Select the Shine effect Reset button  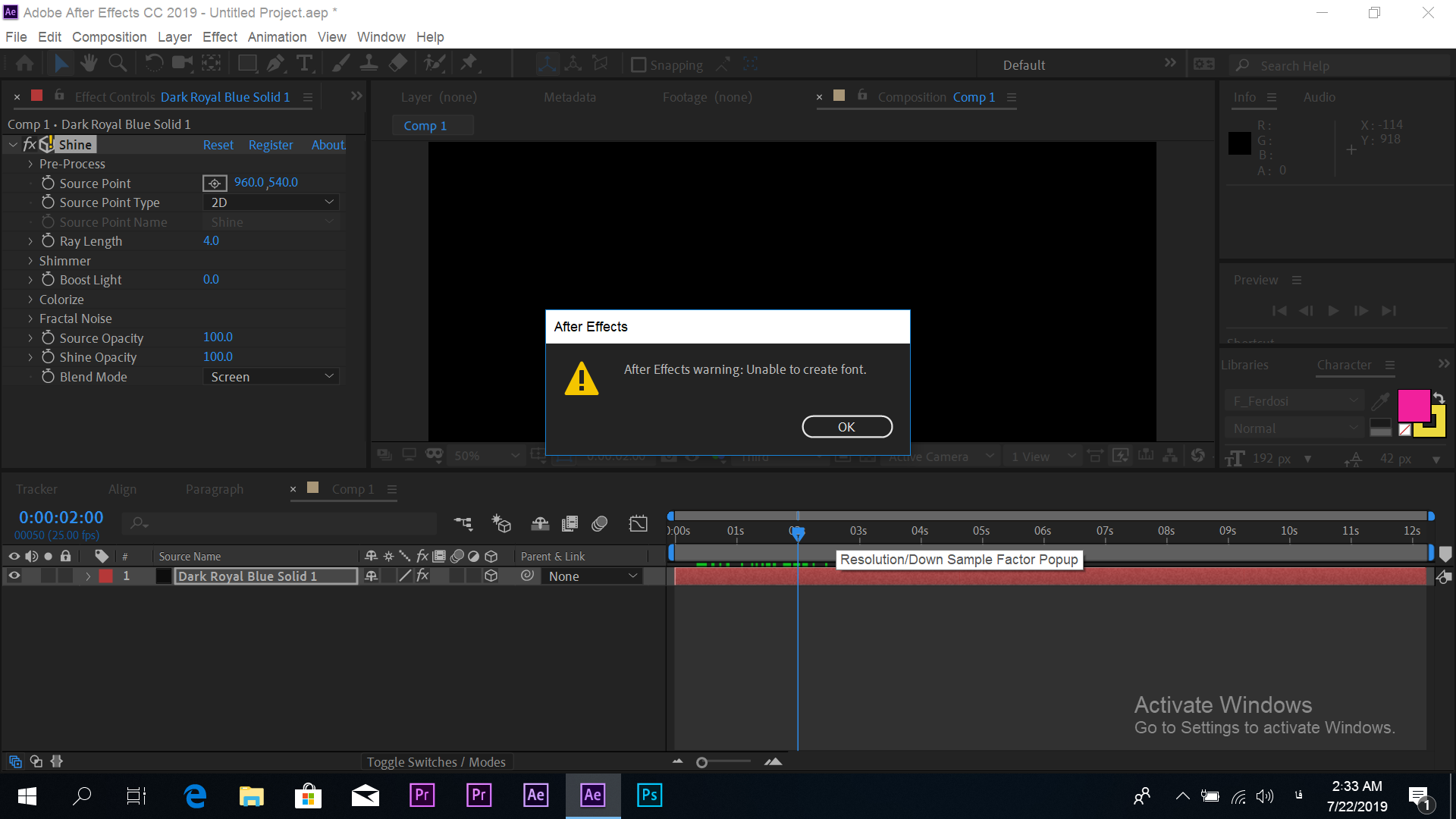coord(218,145)
